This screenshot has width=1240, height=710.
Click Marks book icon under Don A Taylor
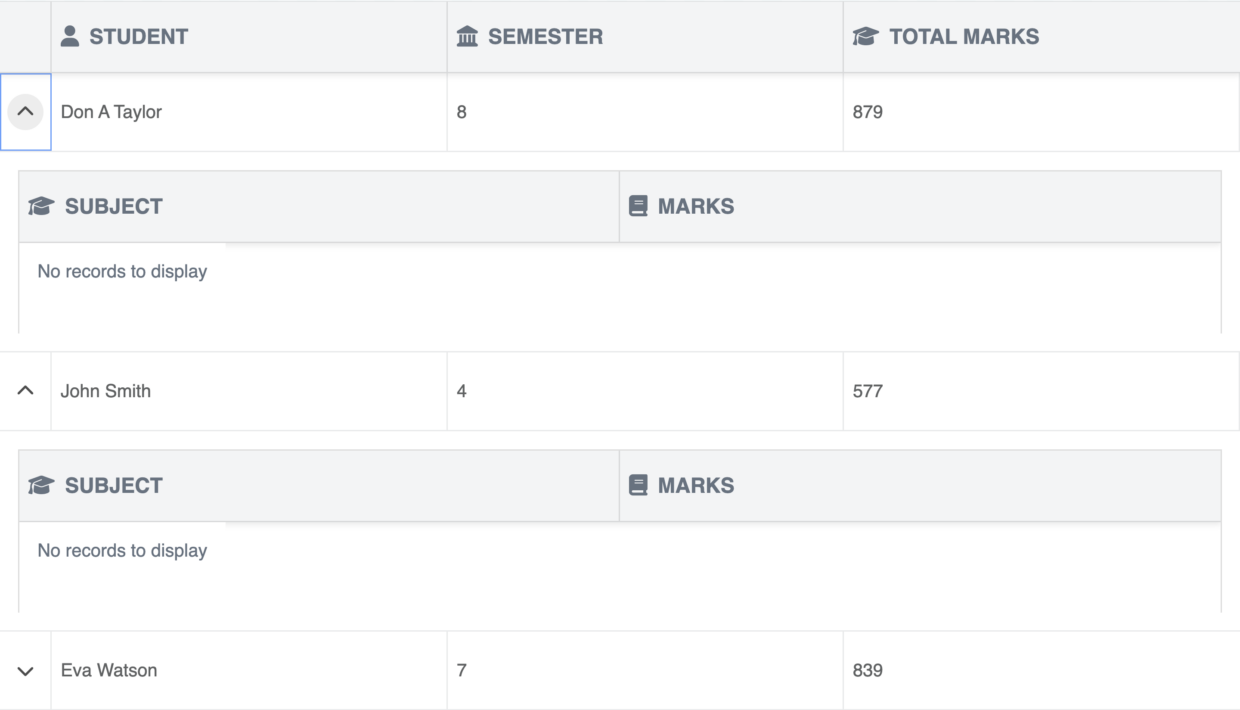coord(638,207)
